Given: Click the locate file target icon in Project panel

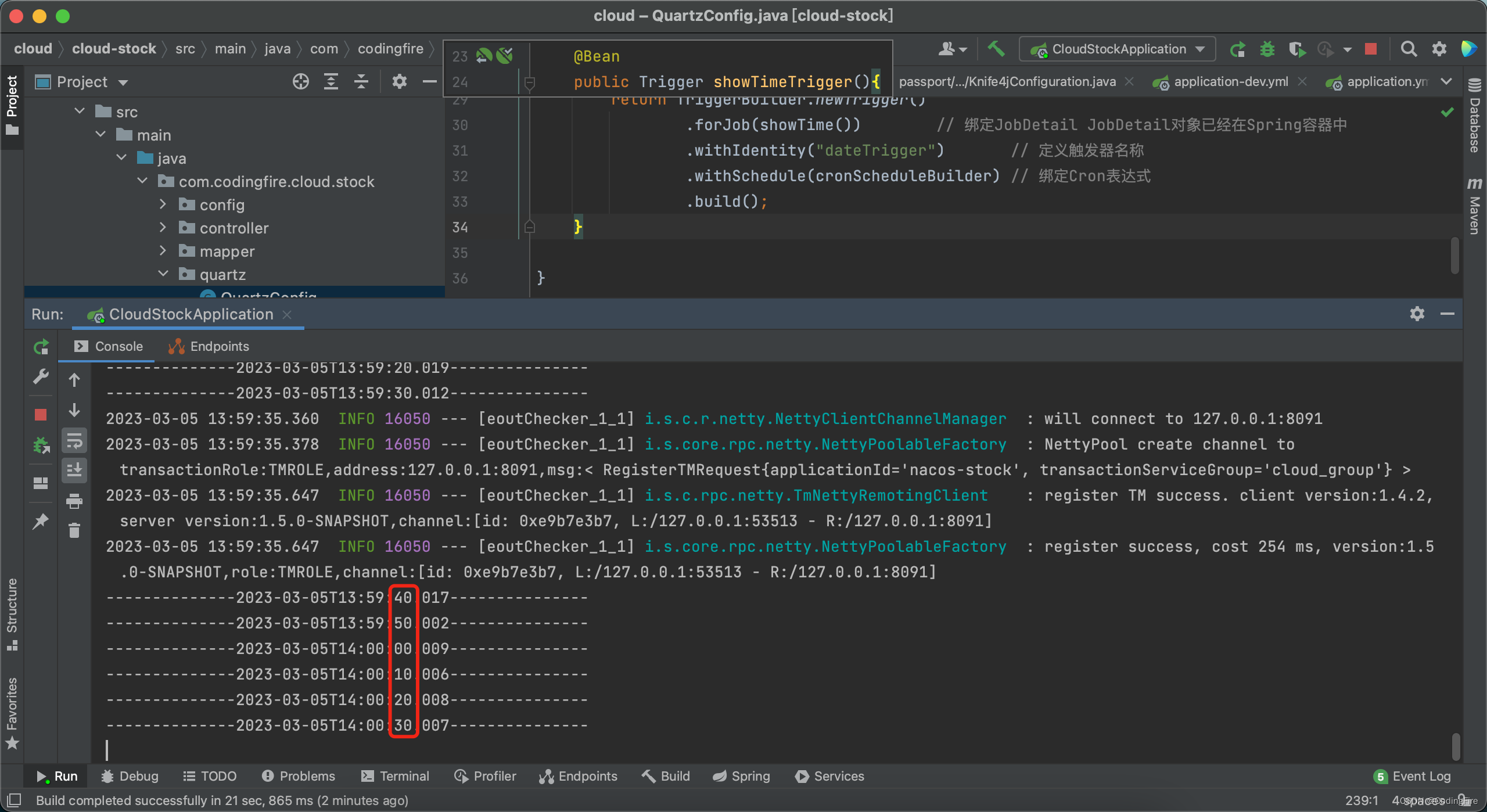Looking at the screenshot, I should coord(300,82).
